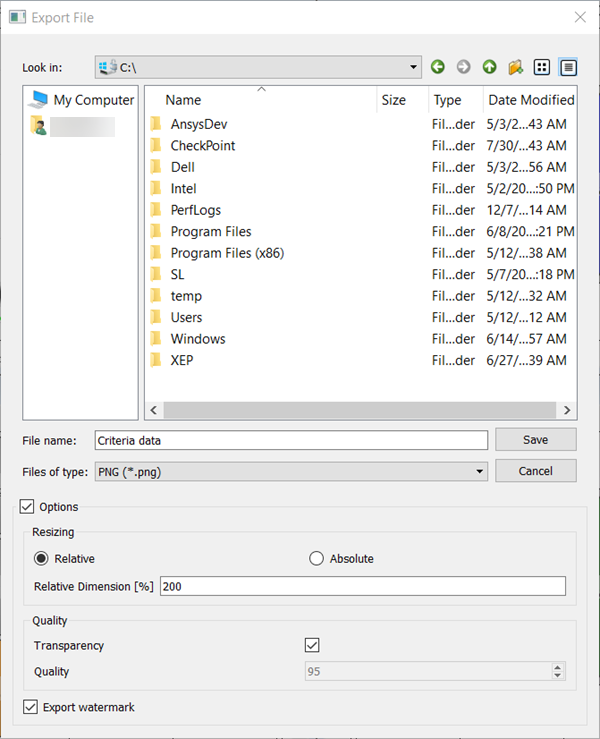Click the Save button
This screenshot has height=739, width=600.
coord(536,439)
